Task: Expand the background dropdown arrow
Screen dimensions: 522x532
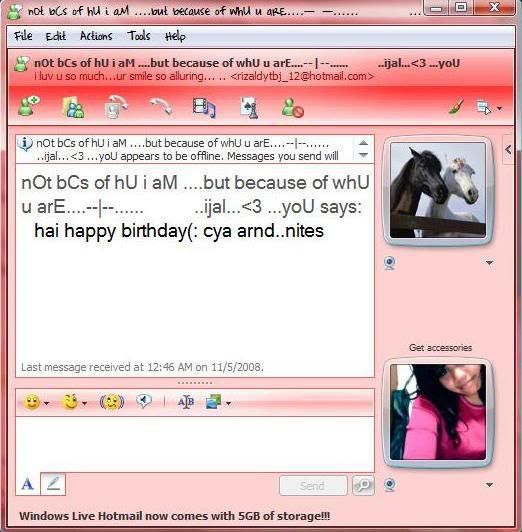Action: coord(228,403)
